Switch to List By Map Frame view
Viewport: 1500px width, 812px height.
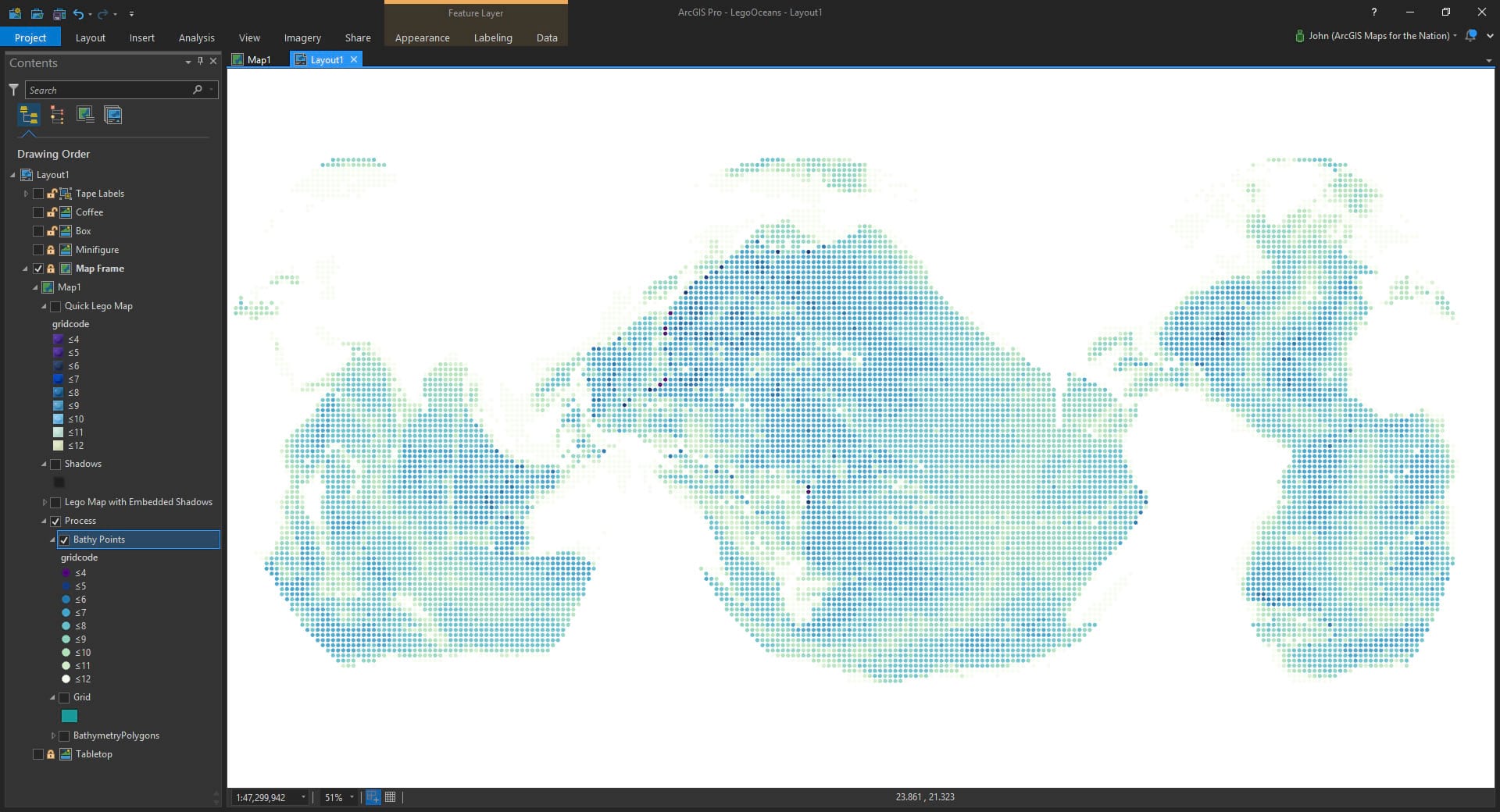pos(85,116)
